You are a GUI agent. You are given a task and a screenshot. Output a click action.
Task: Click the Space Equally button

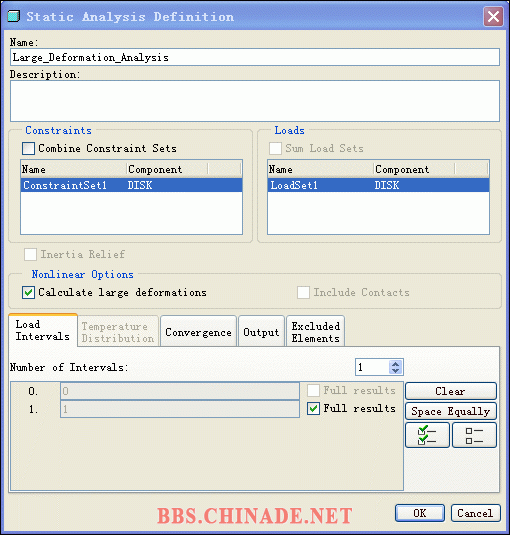[451, 411]
